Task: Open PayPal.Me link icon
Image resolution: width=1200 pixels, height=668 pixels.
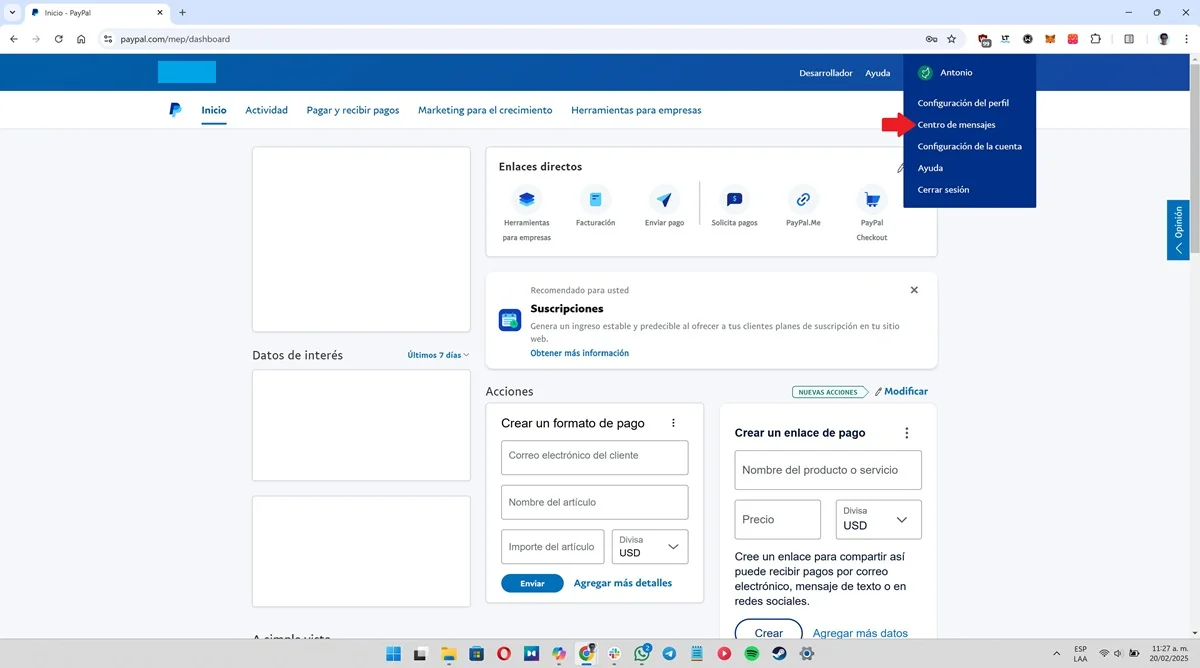Action: tap(802, 199)
